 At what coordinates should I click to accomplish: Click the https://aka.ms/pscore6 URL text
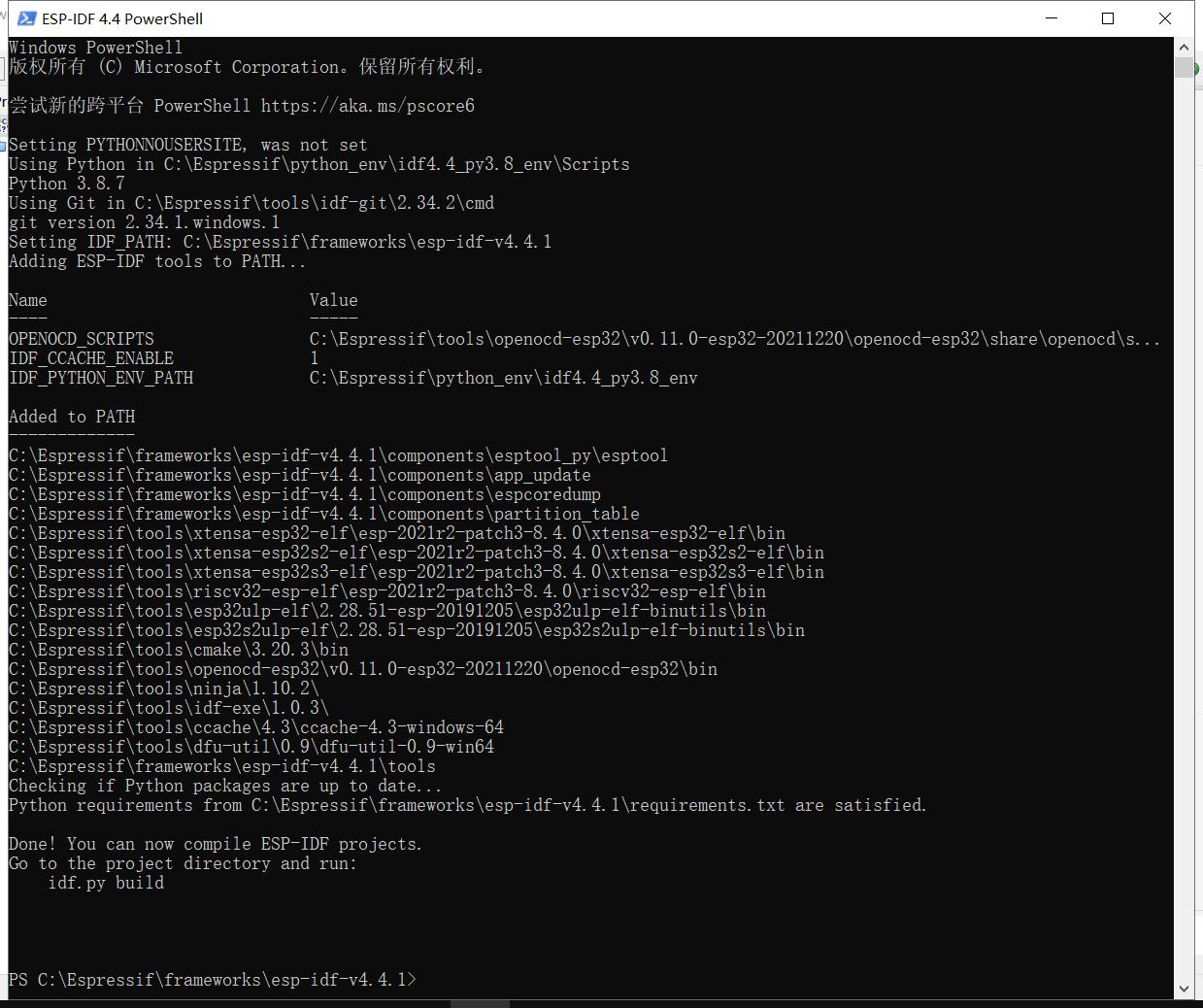point(368,106)
